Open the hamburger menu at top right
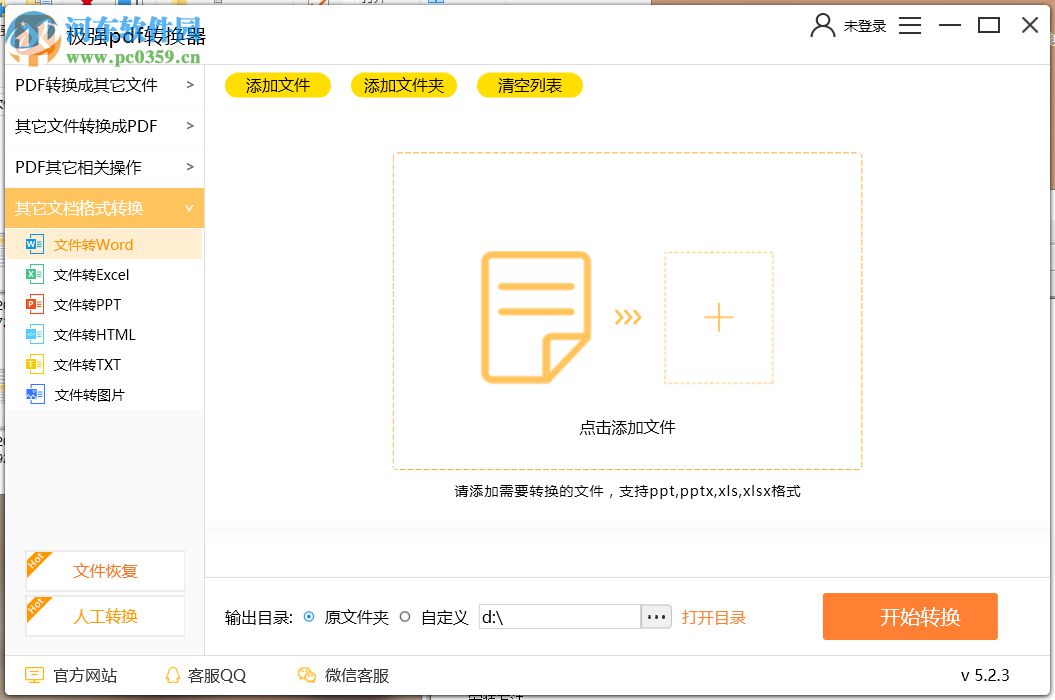Screen dimensions: 1055x700 tap(910, 25)
